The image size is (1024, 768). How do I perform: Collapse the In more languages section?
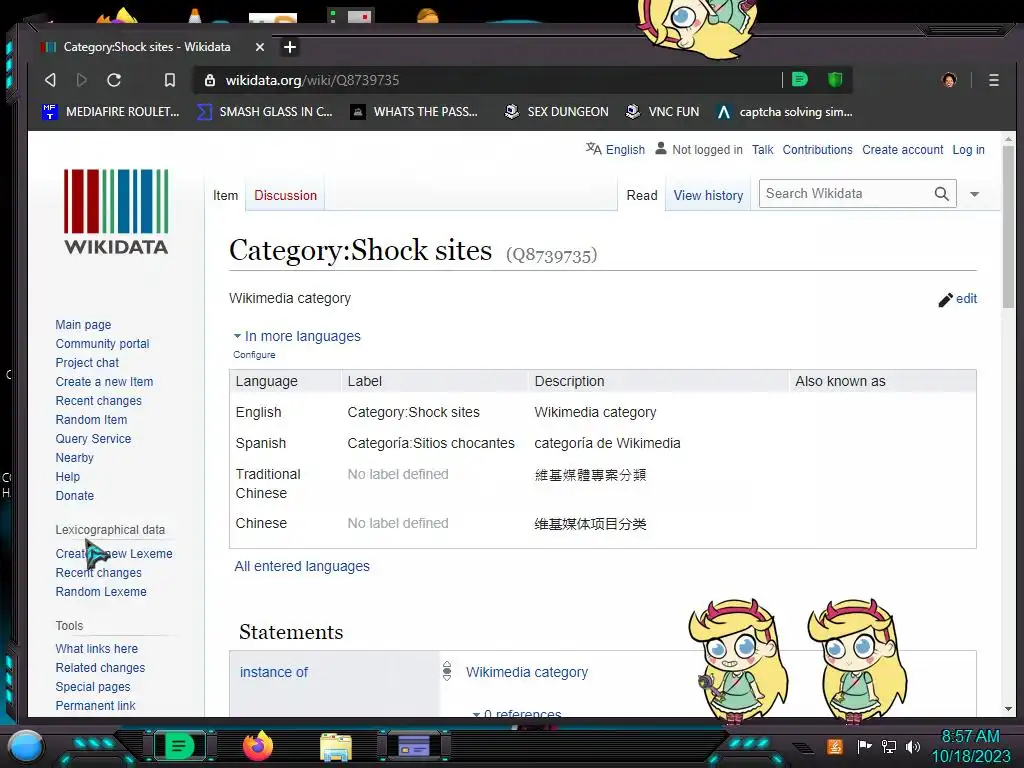pos(297,336)
